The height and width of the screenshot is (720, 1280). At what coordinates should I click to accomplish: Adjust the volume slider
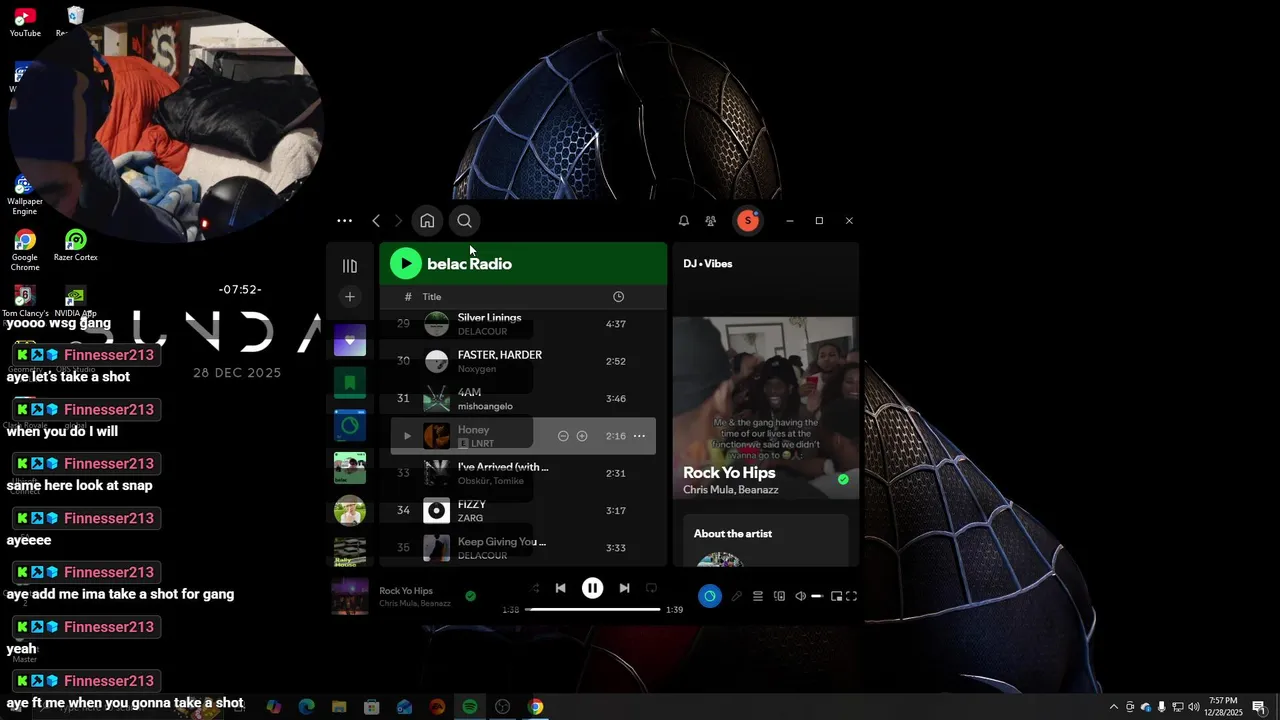pos(817,596)
